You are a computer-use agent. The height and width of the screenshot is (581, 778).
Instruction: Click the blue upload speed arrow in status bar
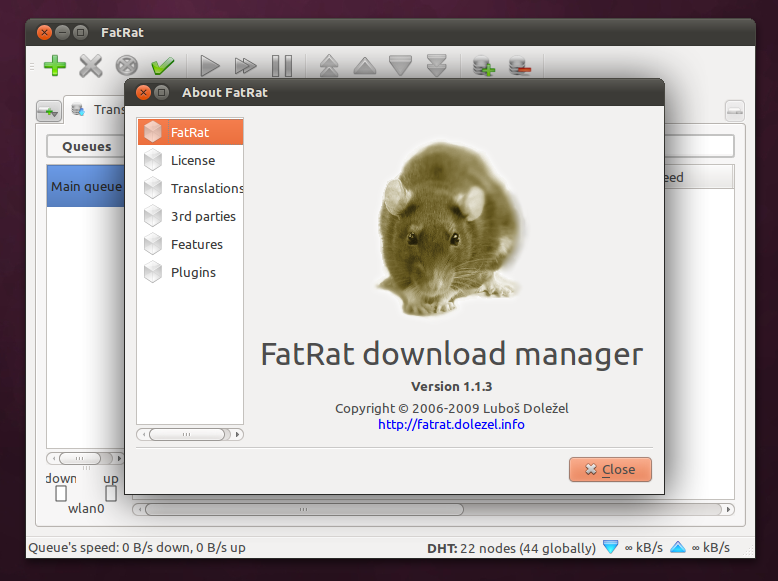[x=678, y=547]
